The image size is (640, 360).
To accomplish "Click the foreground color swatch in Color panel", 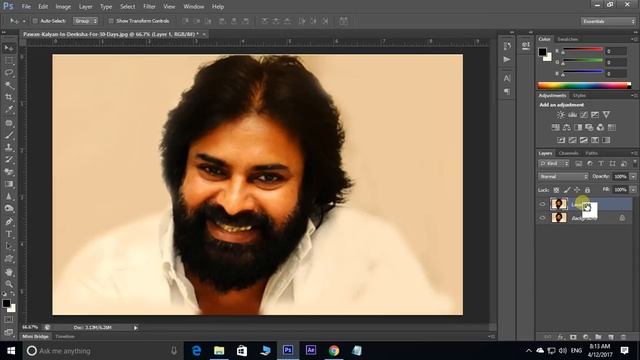I will coord(542,52).
